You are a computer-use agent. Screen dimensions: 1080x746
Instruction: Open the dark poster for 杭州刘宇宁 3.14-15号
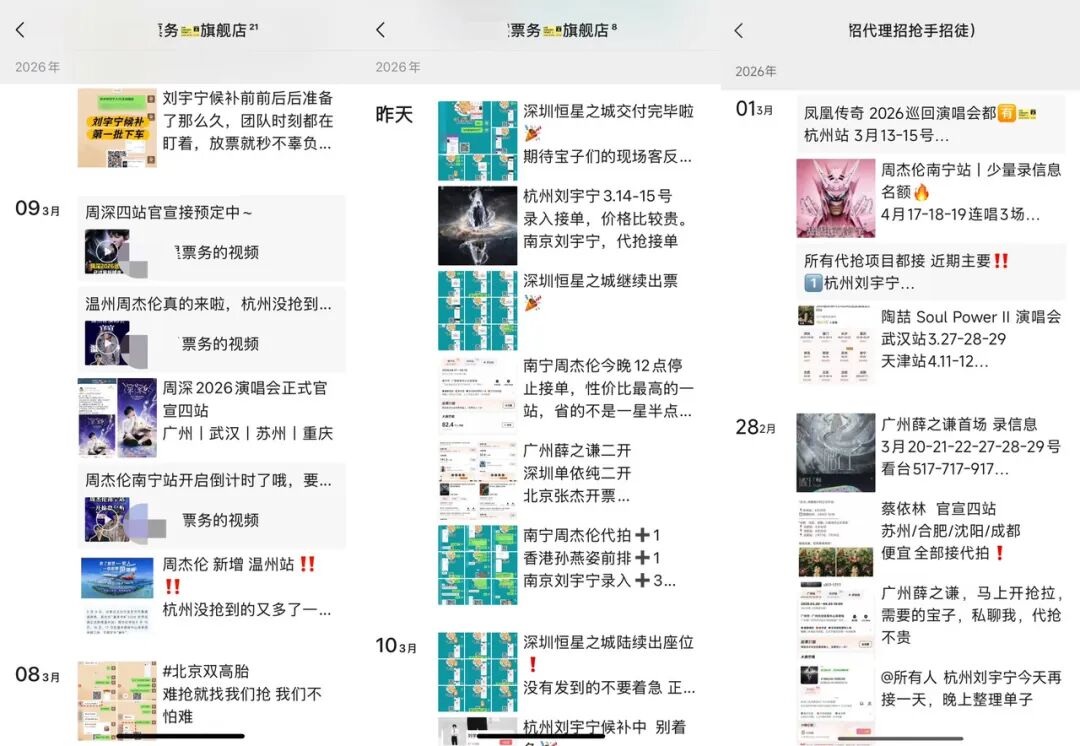[x=477, y=225]
